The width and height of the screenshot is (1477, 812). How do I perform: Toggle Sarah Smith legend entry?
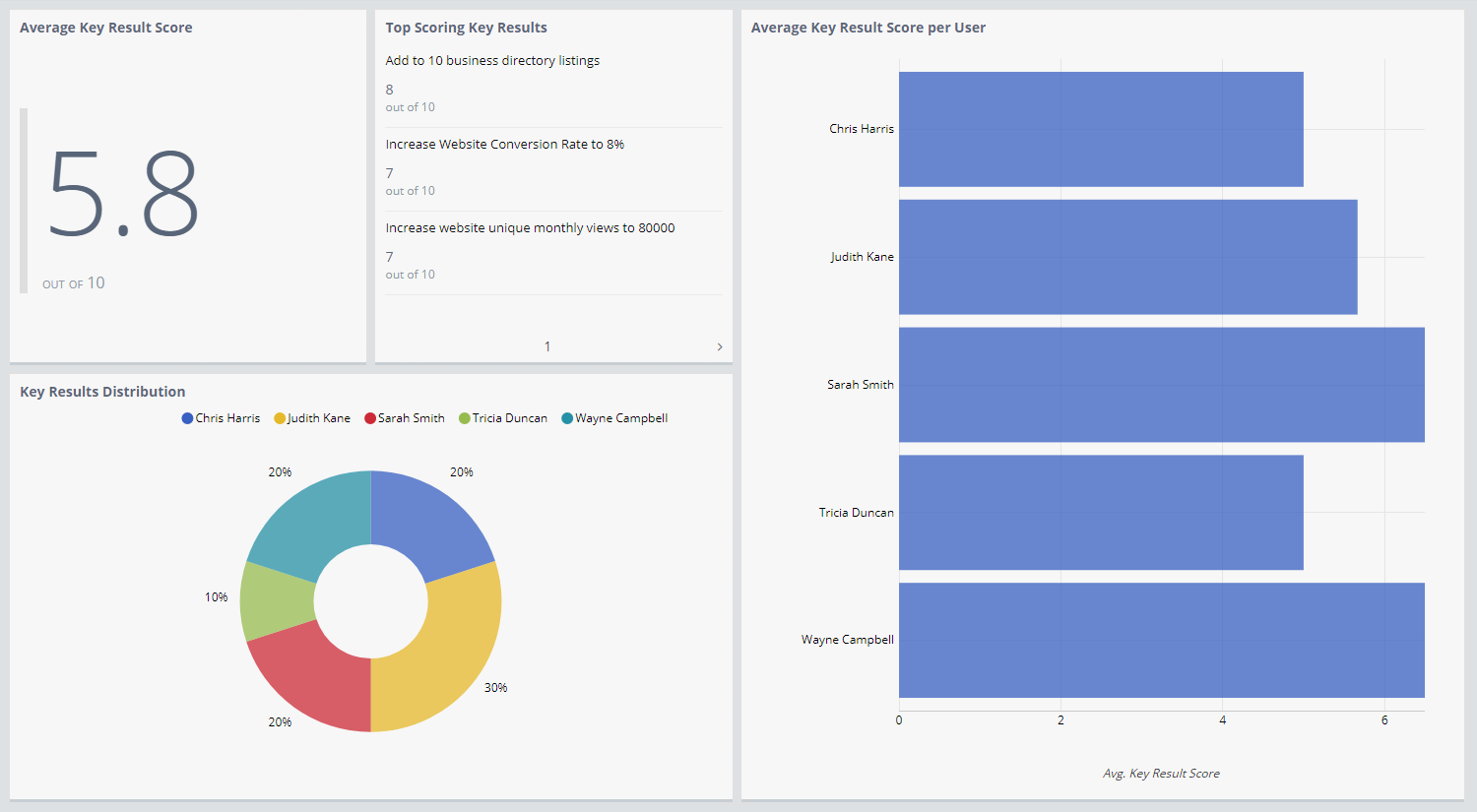tap(404, 418)
